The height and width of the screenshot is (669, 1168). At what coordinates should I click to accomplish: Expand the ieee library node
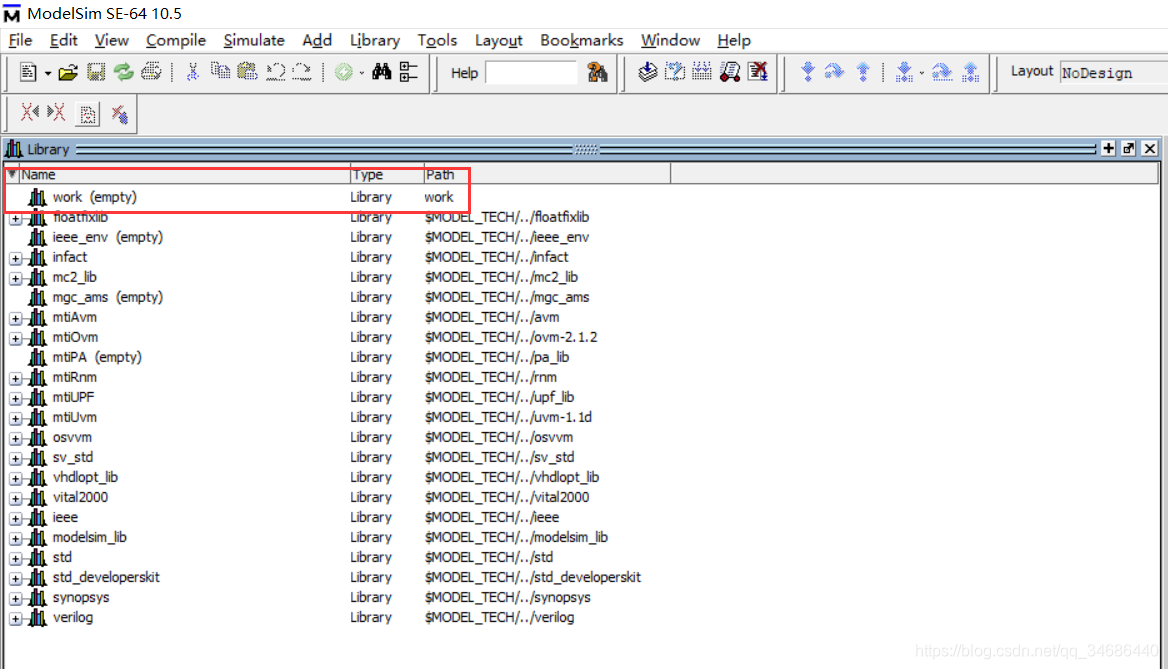click(x=15, y=519)
